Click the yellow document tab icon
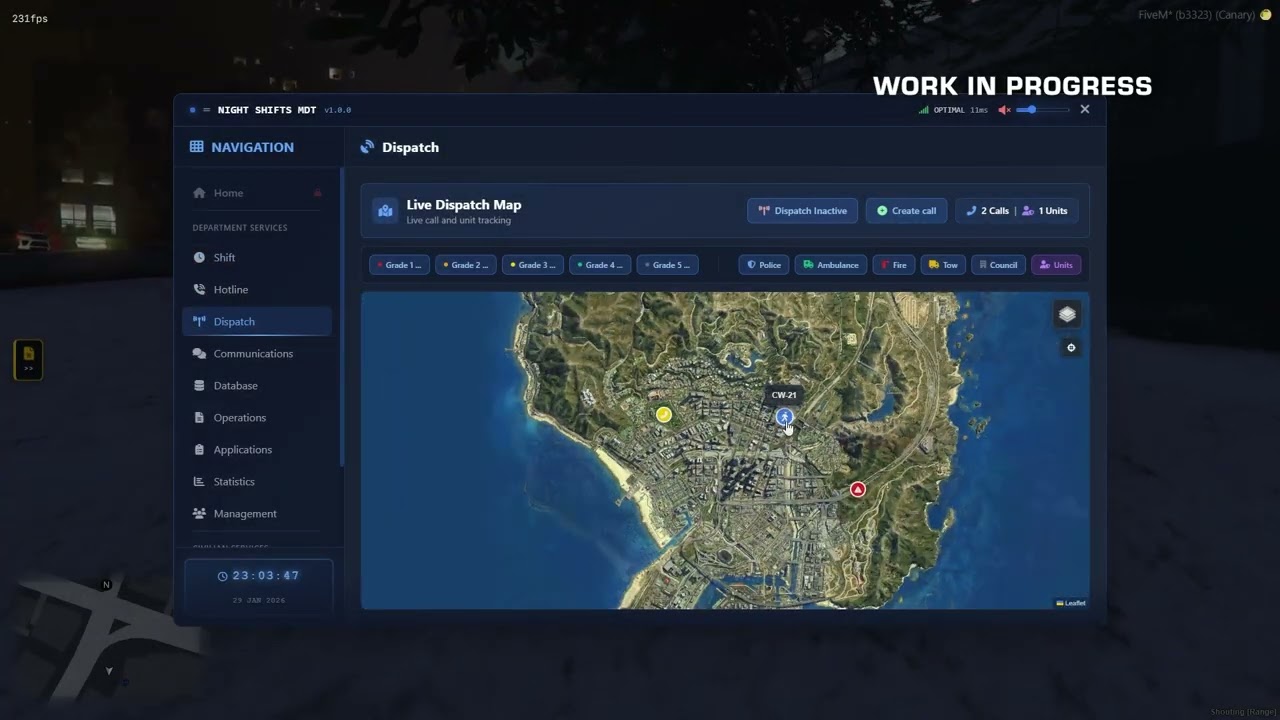 pos(28,359)
